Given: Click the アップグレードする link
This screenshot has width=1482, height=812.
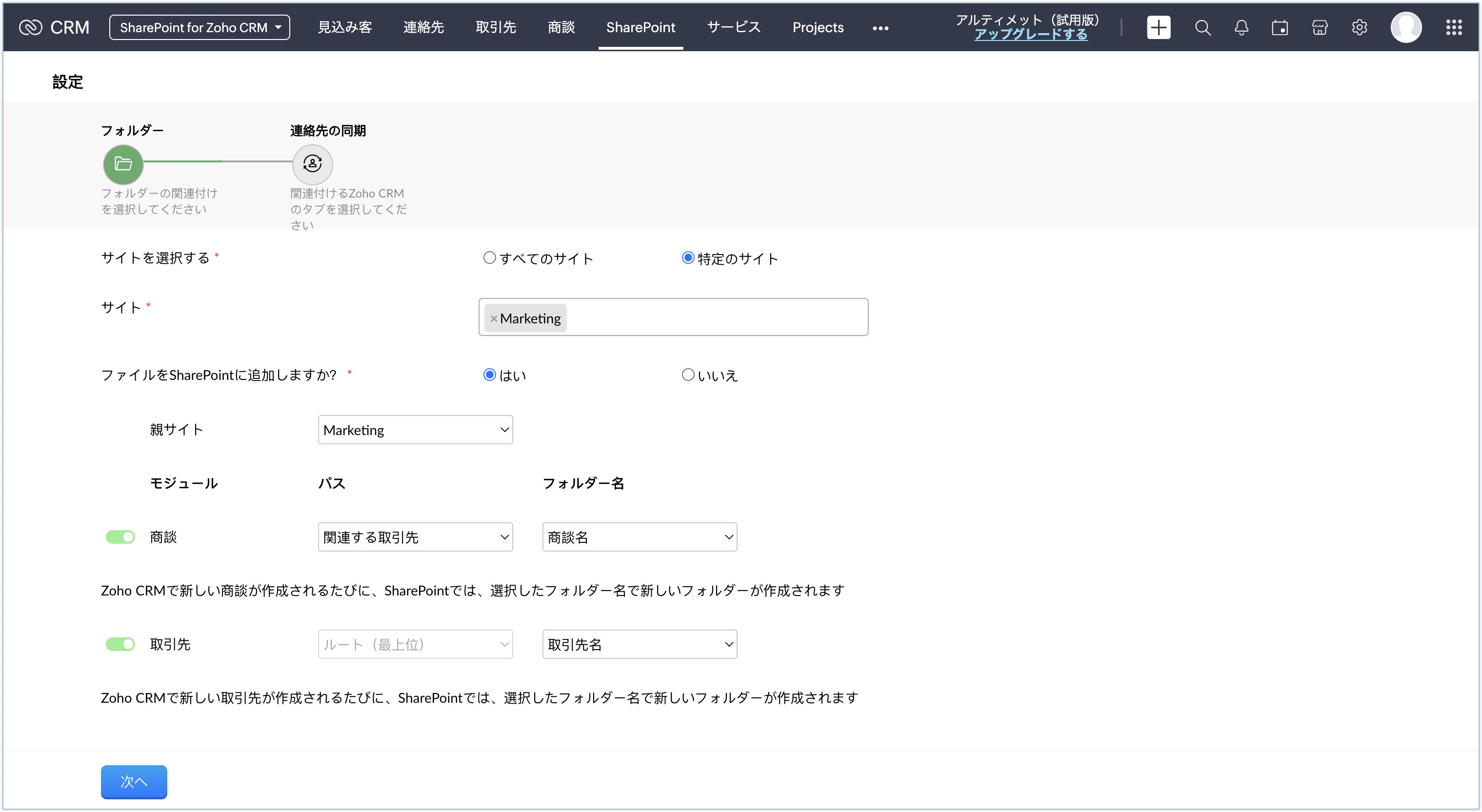Looking at the screenshot, I should click(1030, 35).
